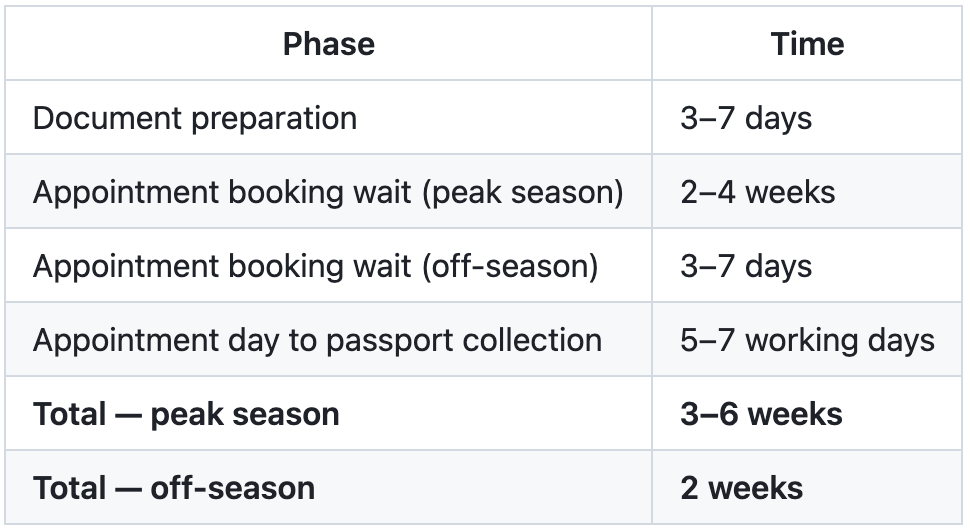Click the word "preparation" in first row

point(274,119)
